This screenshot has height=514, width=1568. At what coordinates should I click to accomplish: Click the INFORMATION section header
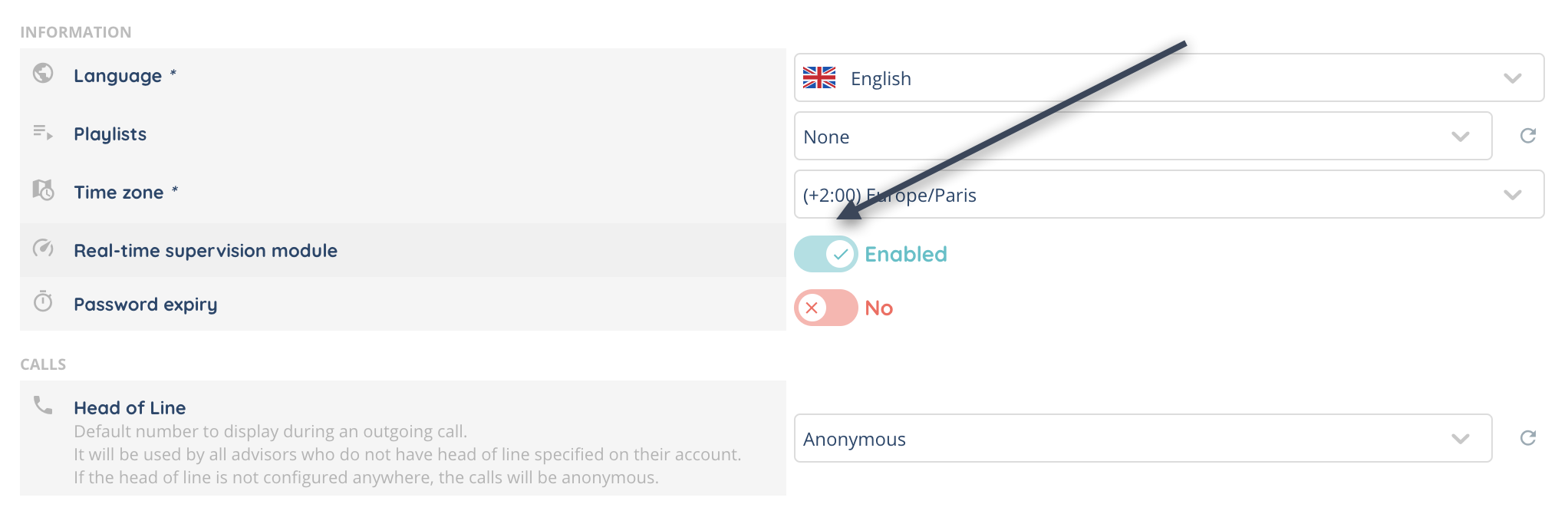[x=75, y=32]
